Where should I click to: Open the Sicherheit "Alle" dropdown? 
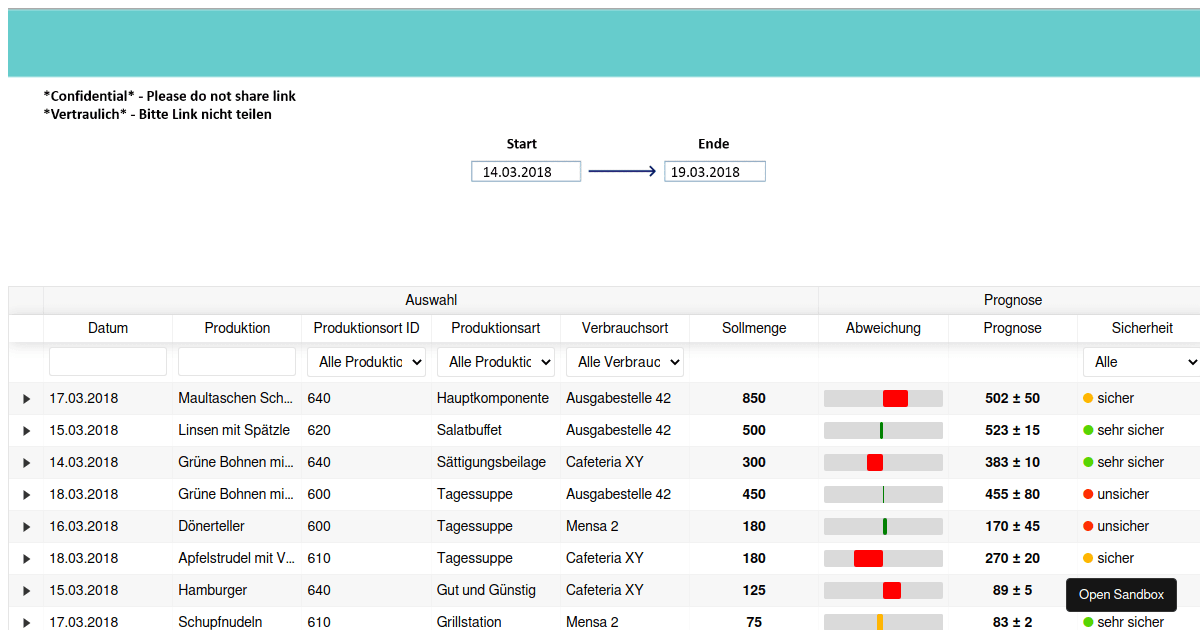(x=1138, y=361)
